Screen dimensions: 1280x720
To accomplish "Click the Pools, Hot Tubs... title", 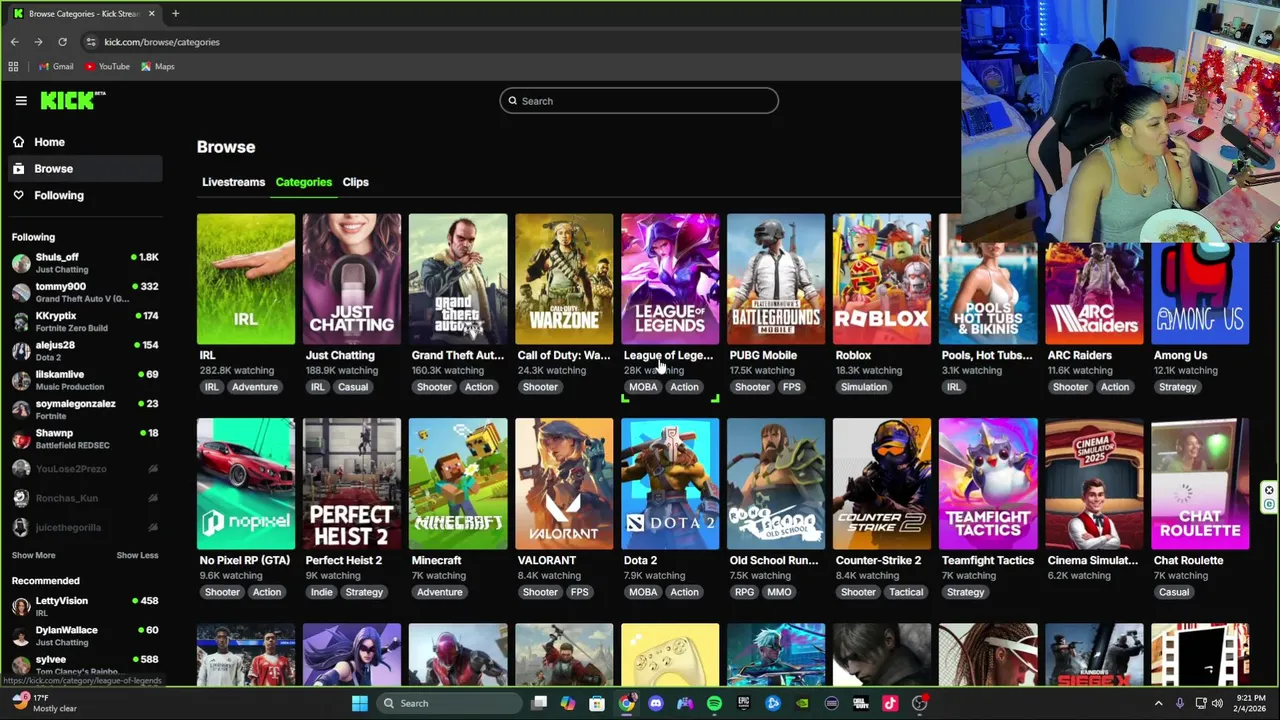I will click(987, 355).
